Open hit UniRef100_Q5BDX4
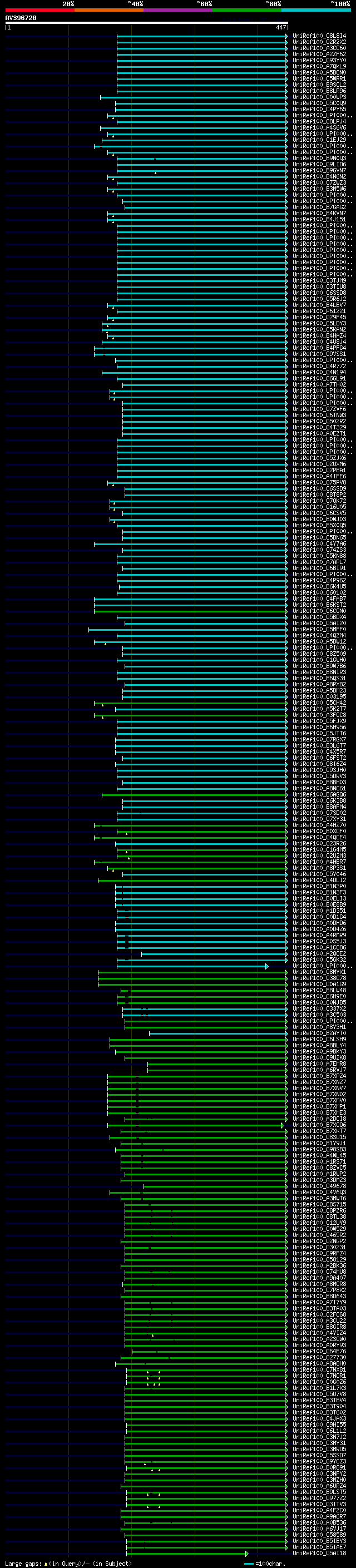The image size is (356, 1568). [319, 617]
